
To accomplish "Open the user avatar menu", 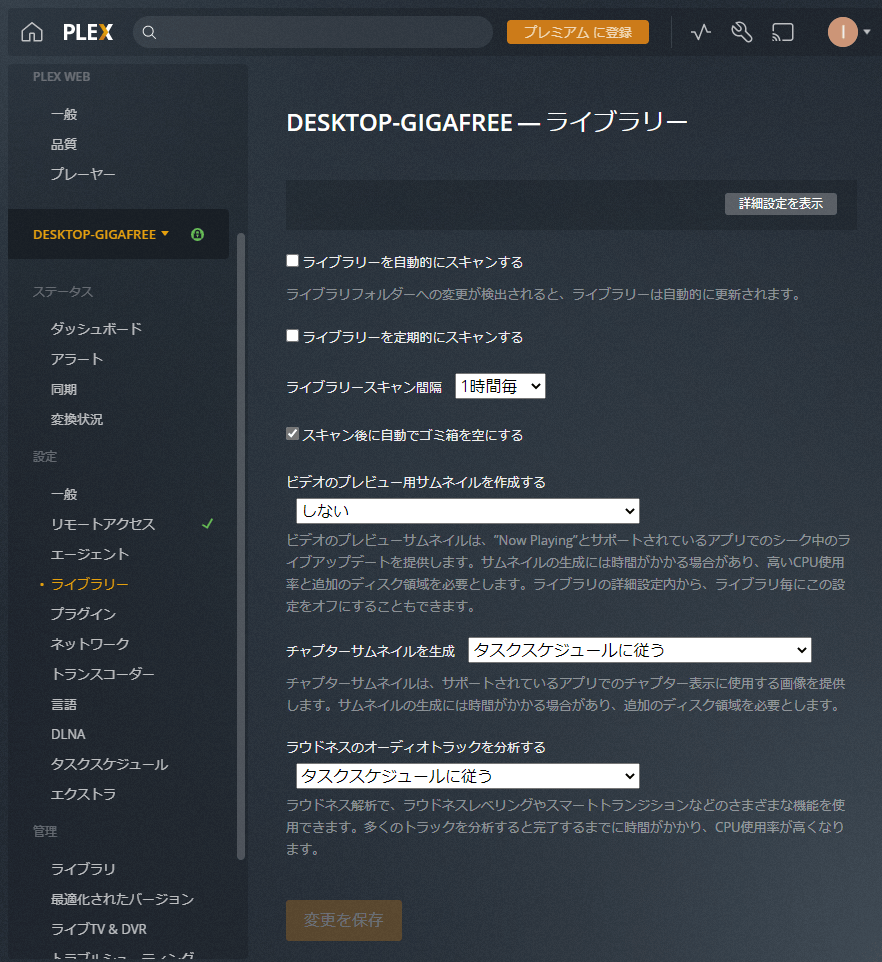I will point(843,32).
